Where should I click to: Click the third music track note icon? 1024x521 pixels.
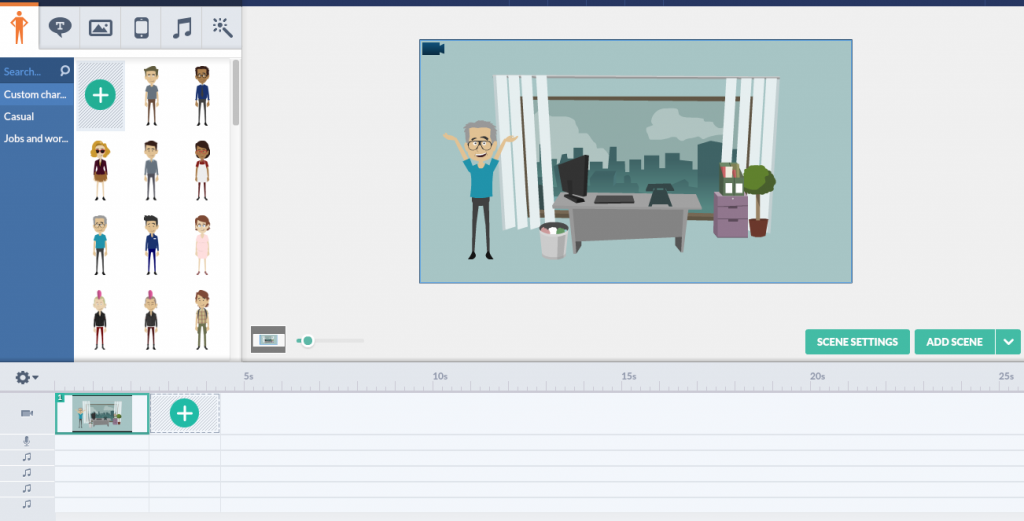click(27, 488)
